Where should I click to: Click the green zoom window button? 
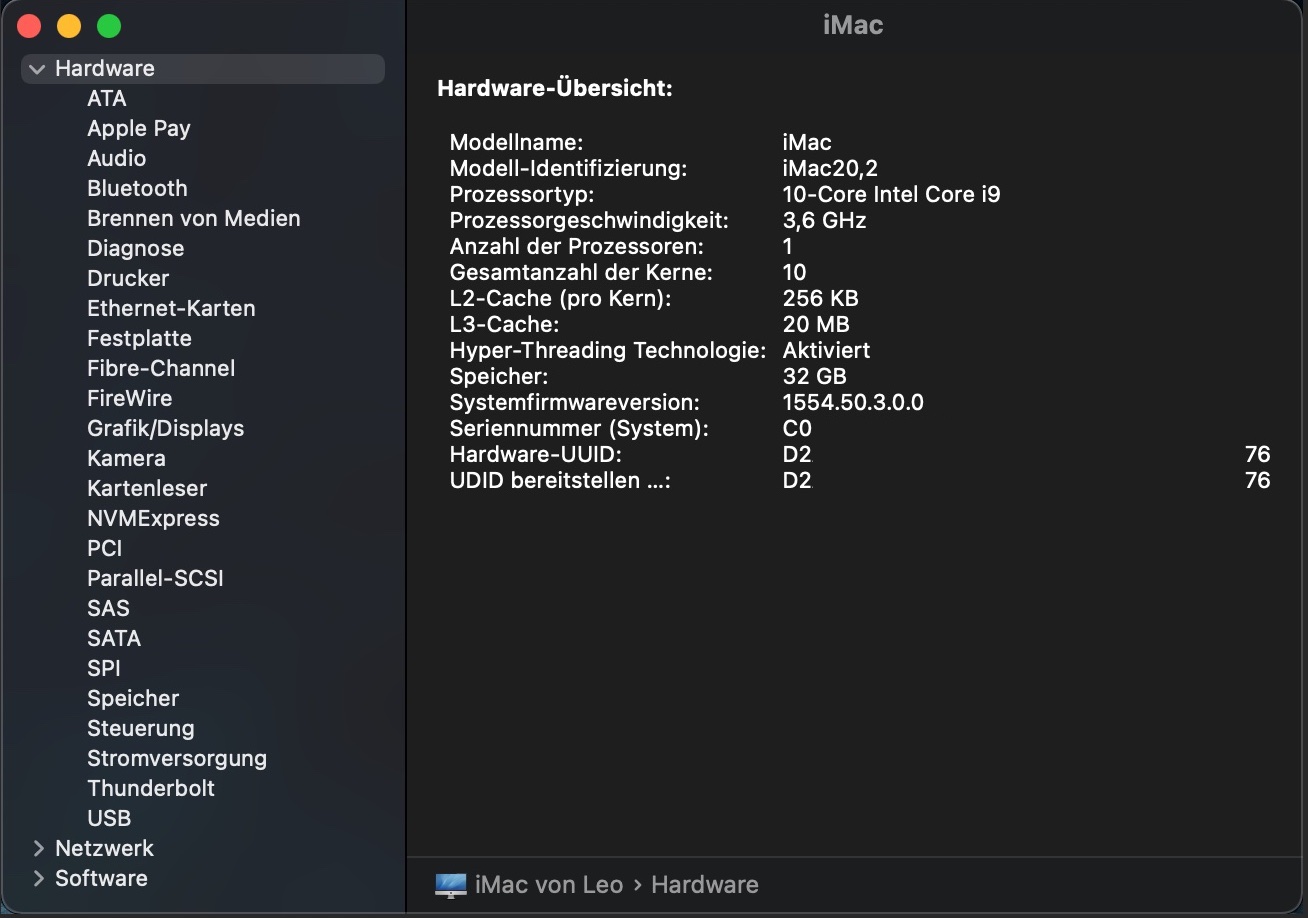[x=109, y=27]
